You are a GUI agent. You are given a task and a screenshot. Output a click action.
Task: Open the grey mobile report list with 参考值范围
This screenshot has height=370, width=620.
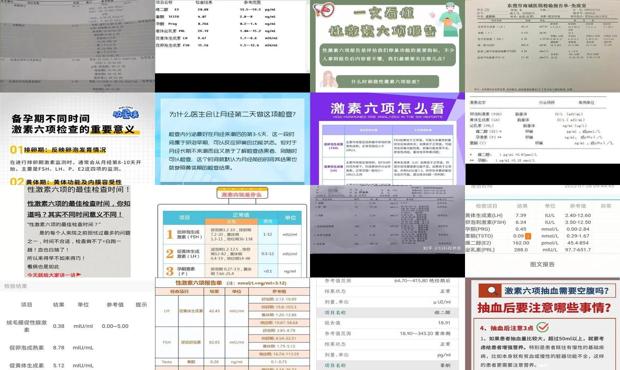[388, 324]
